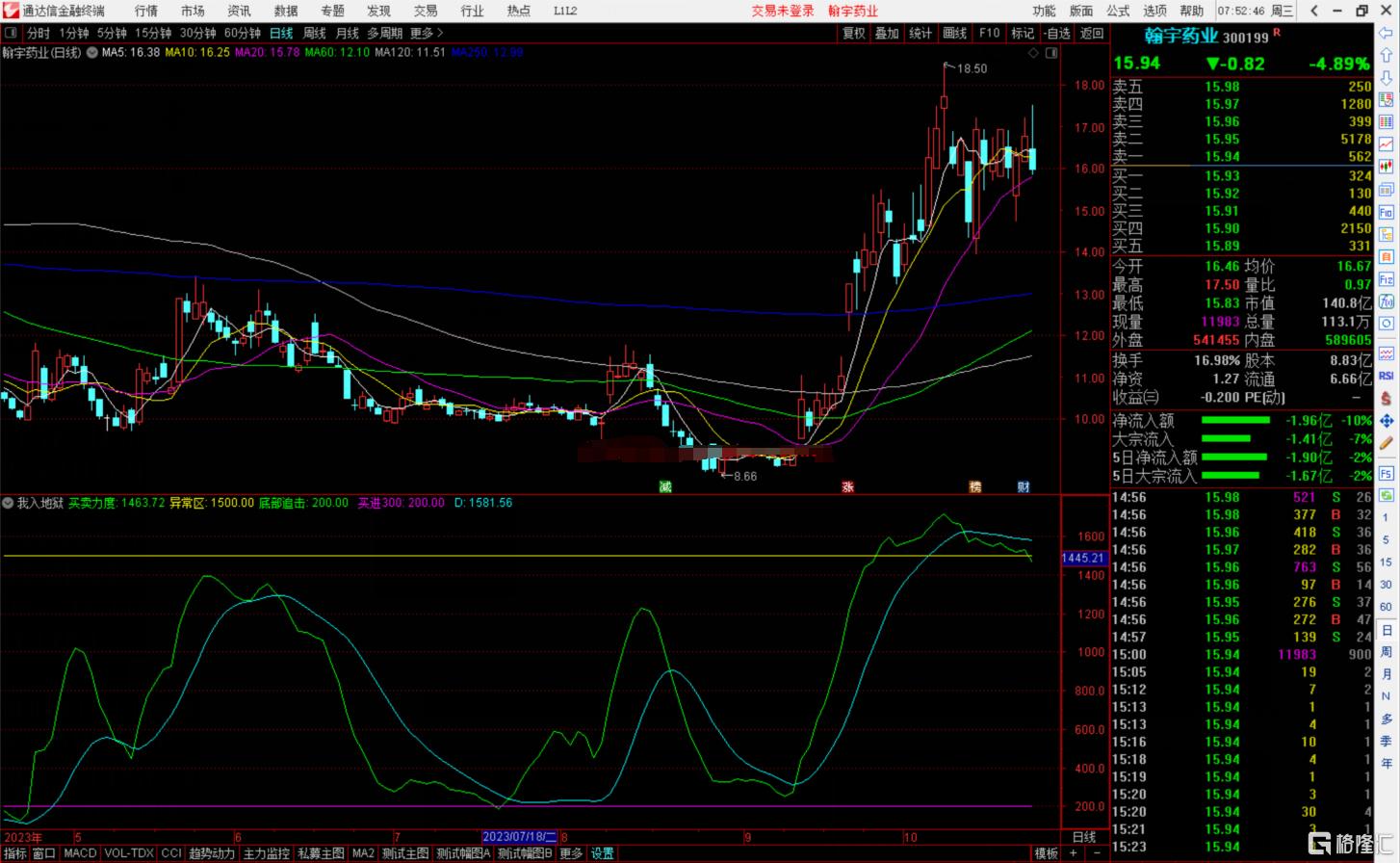Select the 季 quarterly sidebar shortcut
Screen dimensions: 1400x863
pyautogui.click(x=1387, y=741)
